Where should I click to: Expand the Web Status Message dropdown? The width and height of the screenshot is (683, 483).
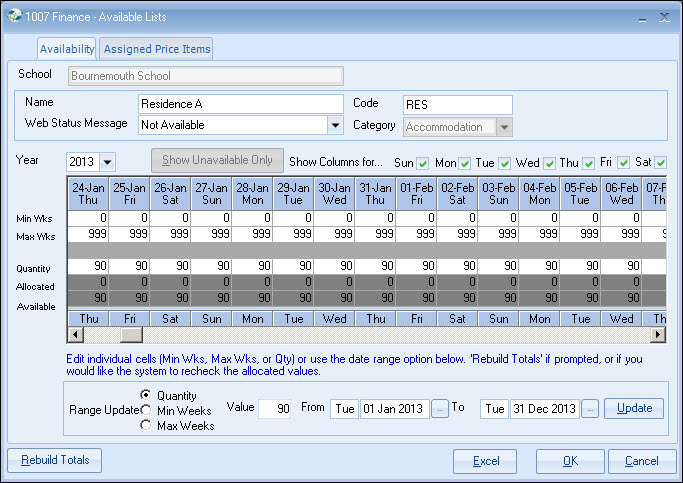[335, 125]
